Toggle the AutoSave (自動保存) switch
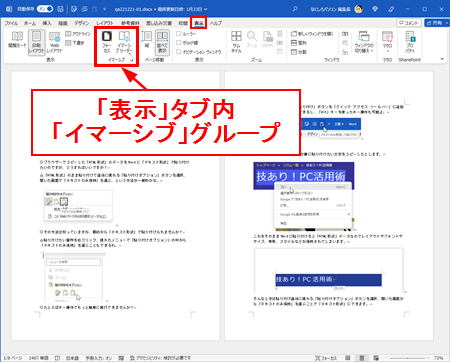 45,9
